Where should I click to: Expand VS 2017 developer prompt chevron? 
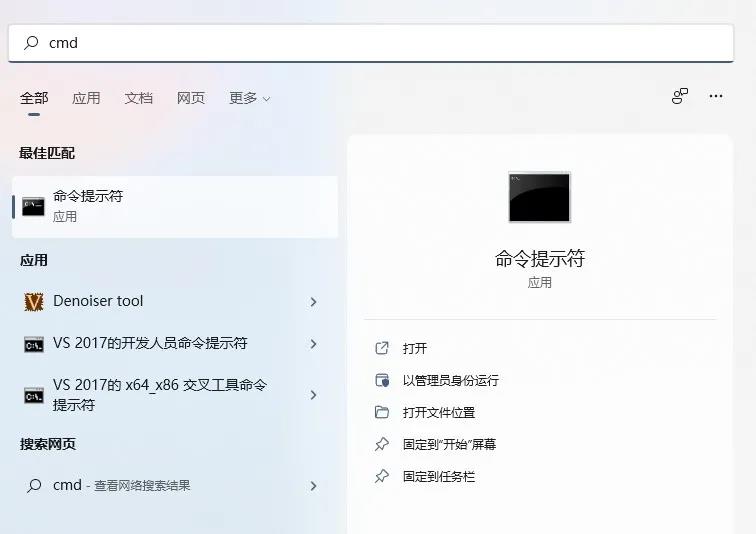(x=313, y=344)
